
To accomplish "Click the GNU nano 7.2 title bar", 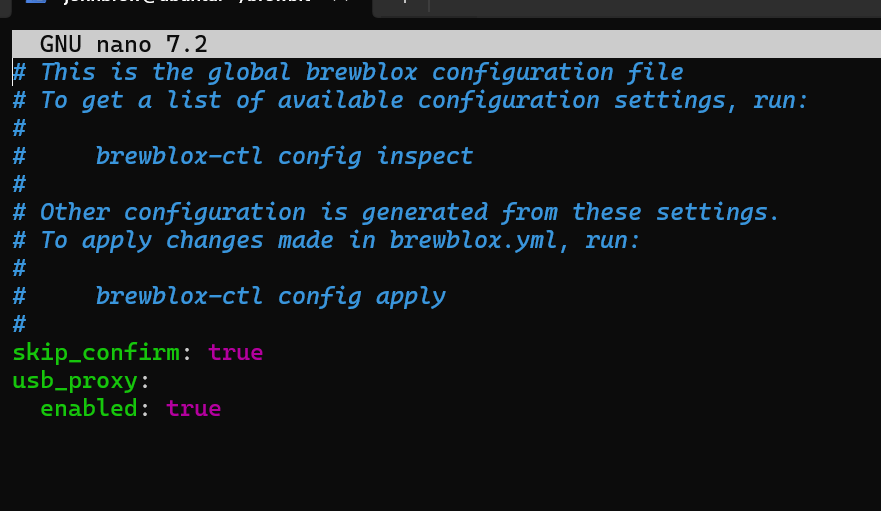I will tap(123, 44).
